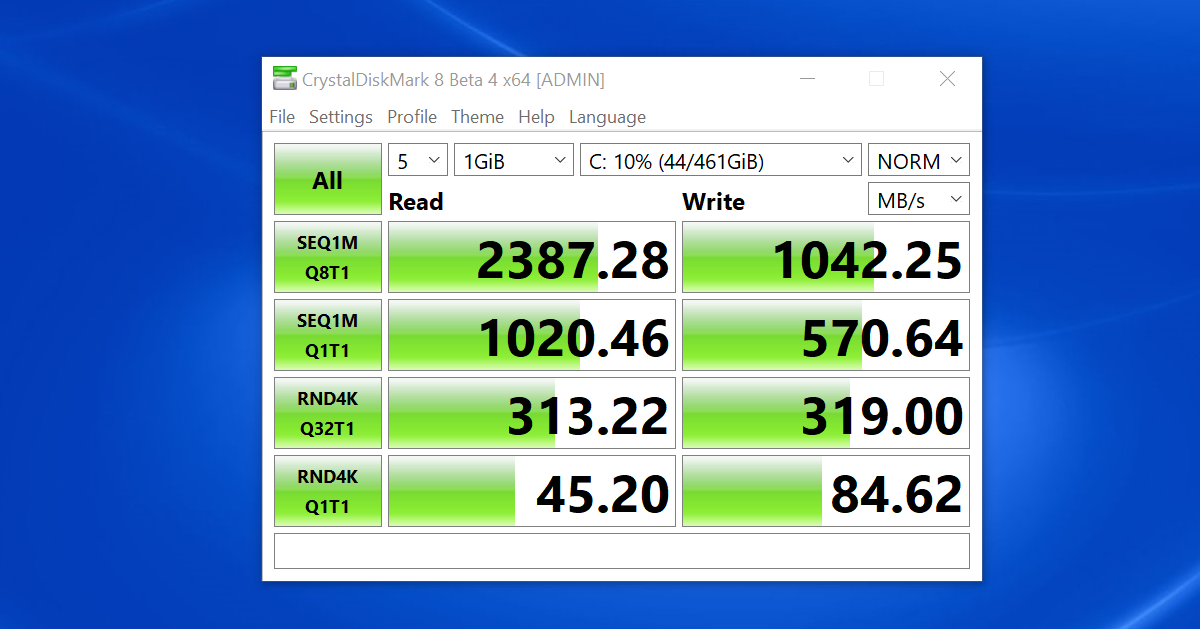Click the empty comment field at the bottom
Screen dimensions: 1200x629
622,551
